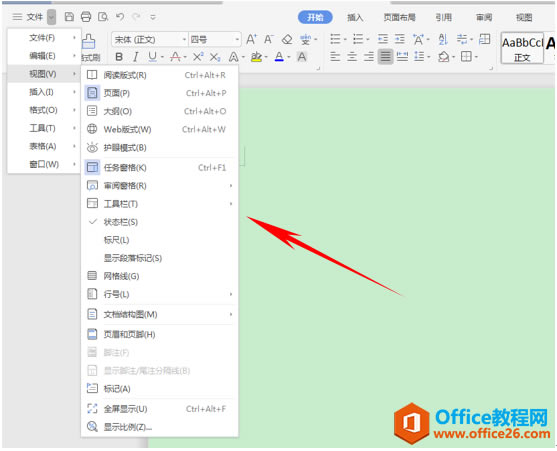Click the clear formatting eraser icon
The height and width of the screenshot is (451, 557).
pos(287,39)
